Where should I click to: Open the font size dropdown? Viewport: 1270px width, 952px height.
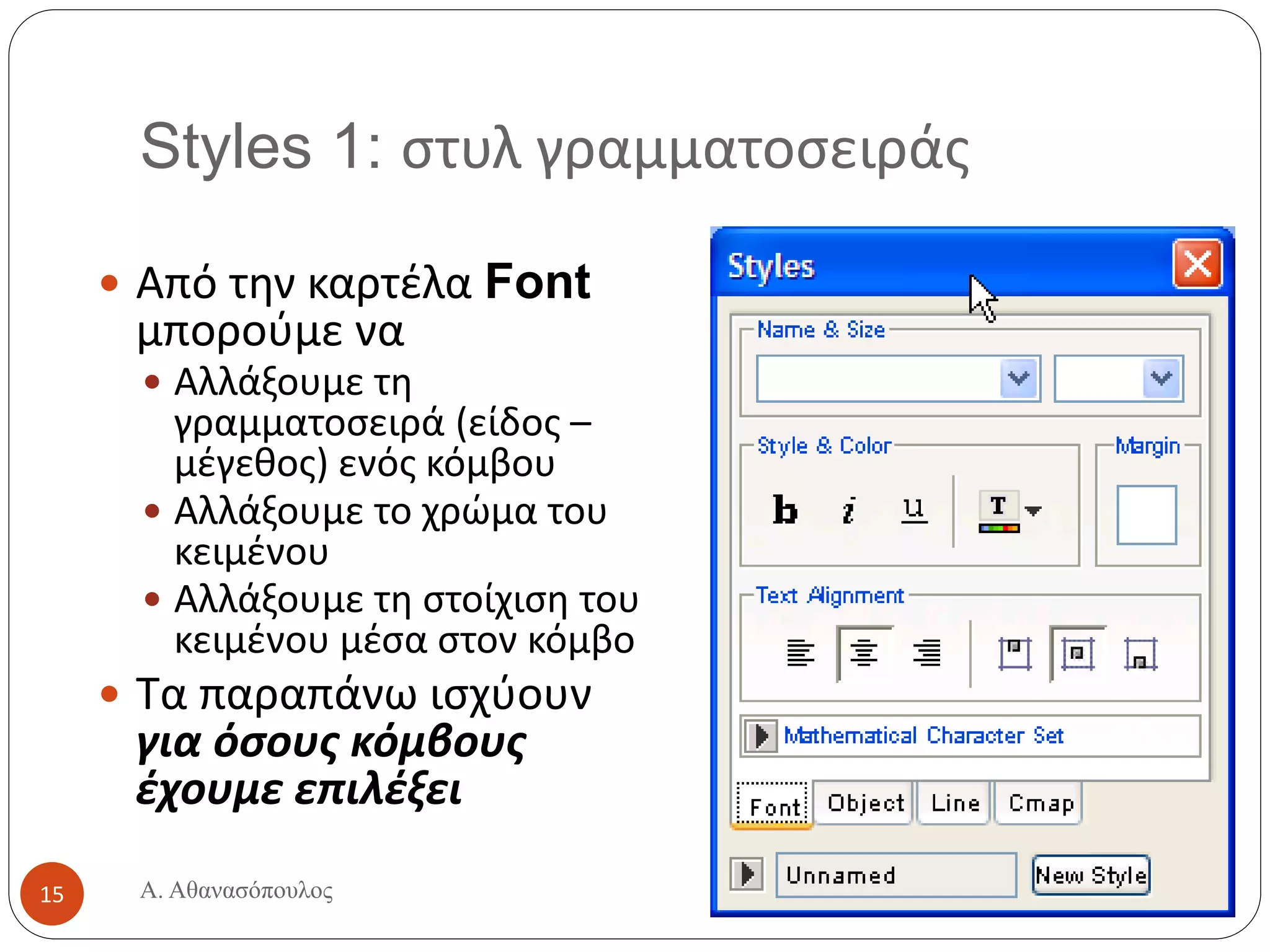coord(1161,378)
